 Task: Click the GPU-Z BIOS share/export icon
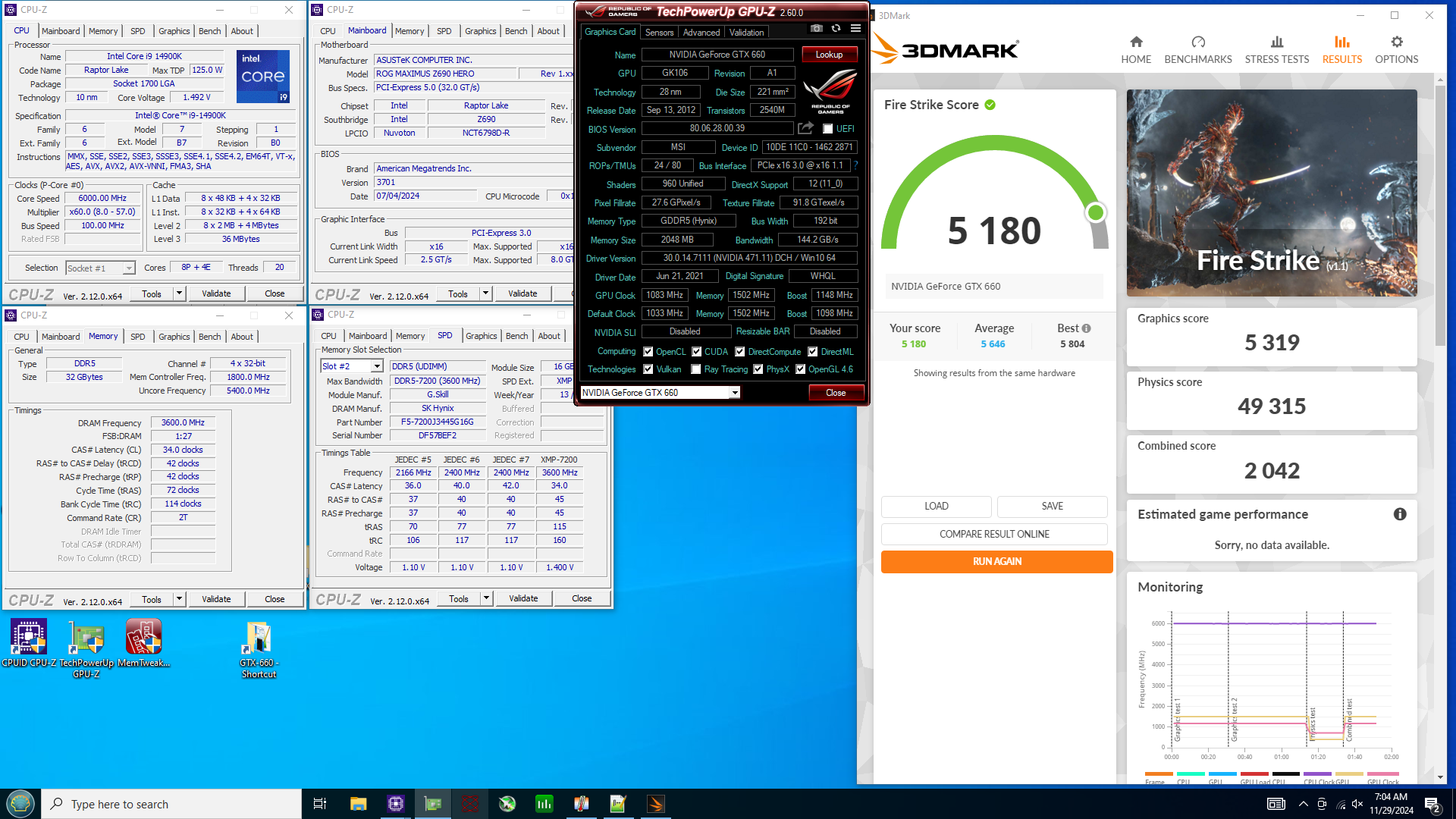click(805, 128)
